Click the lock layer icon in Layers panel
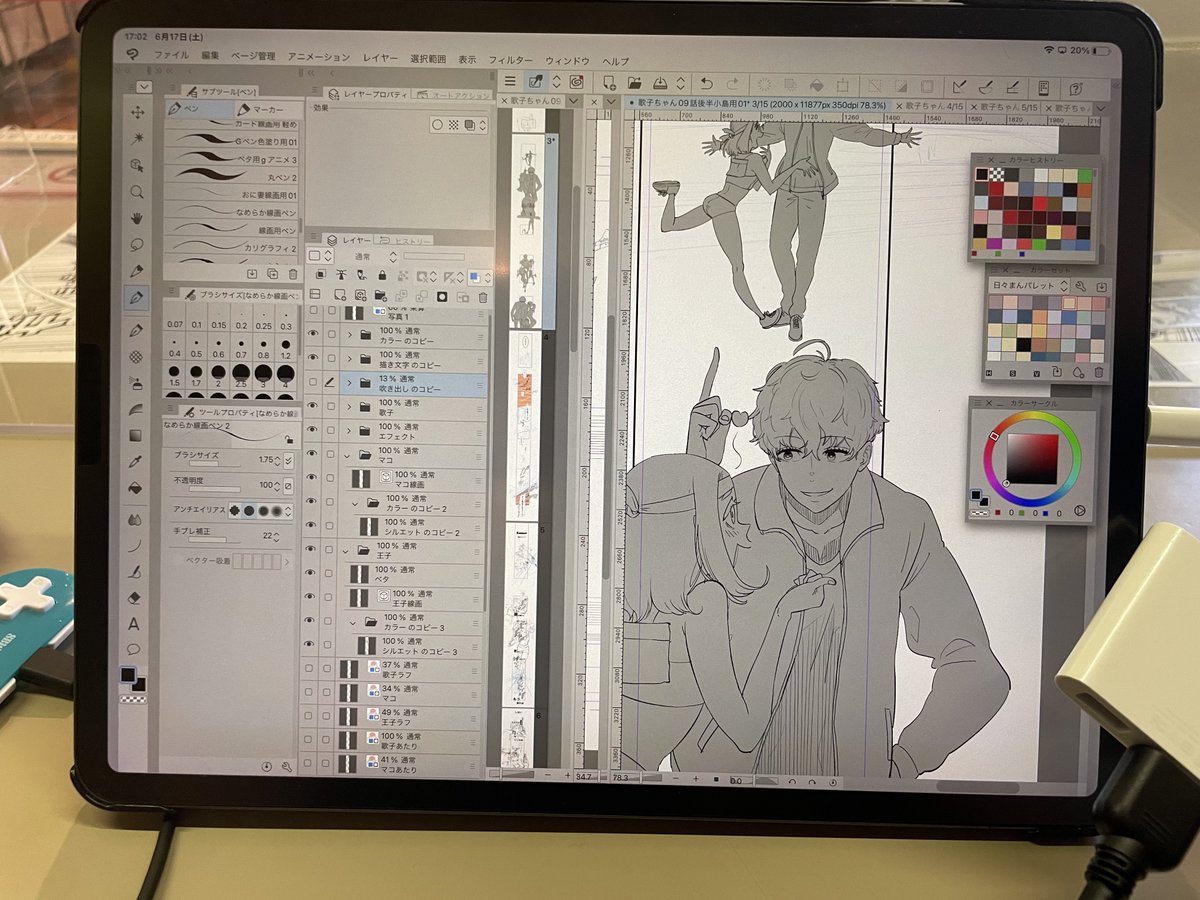Viewport: 1200px width, 900px height. [x=382, y=275]
